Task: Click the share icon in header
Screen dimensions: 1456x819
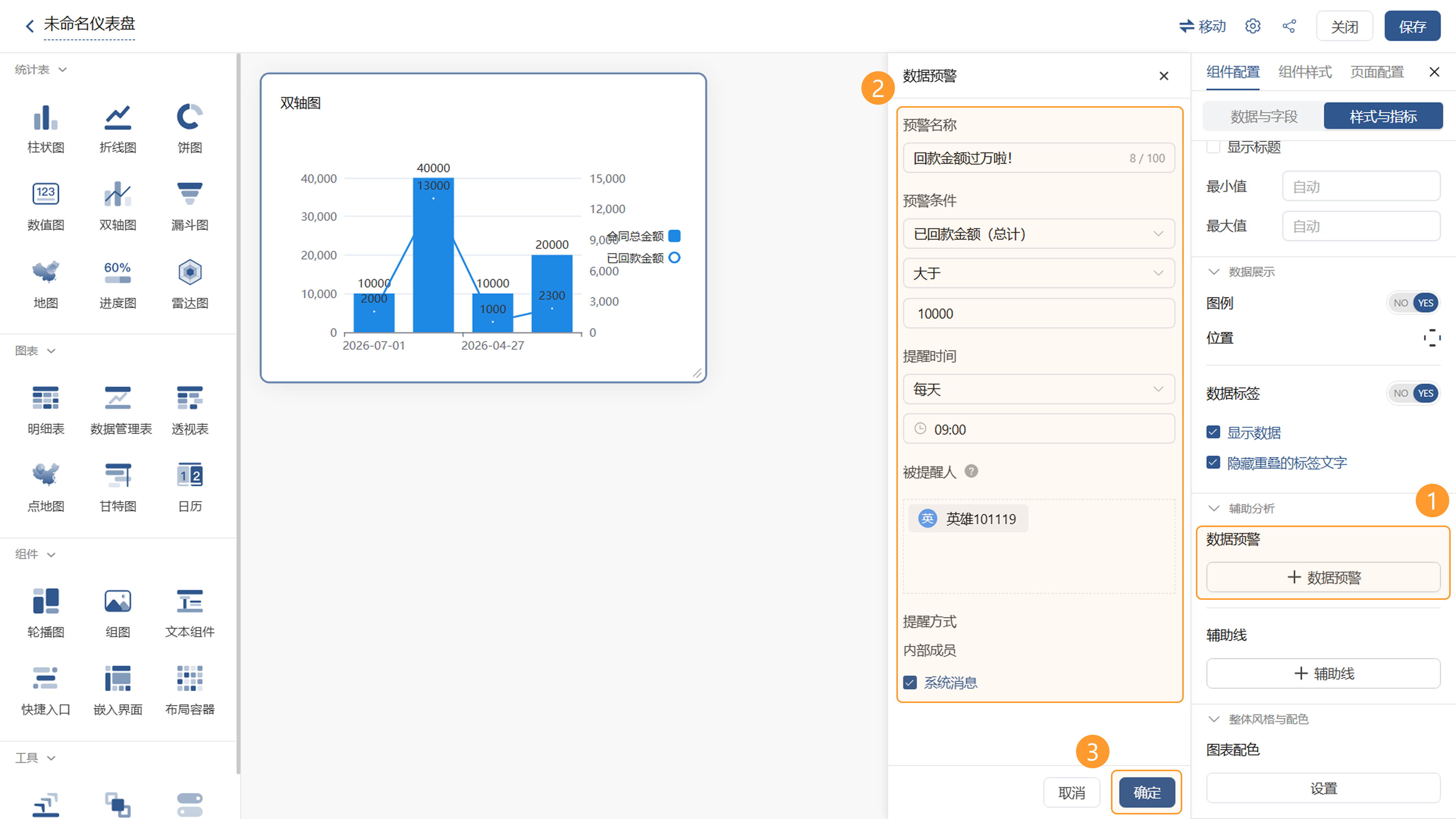Action: pos(1289,26)
